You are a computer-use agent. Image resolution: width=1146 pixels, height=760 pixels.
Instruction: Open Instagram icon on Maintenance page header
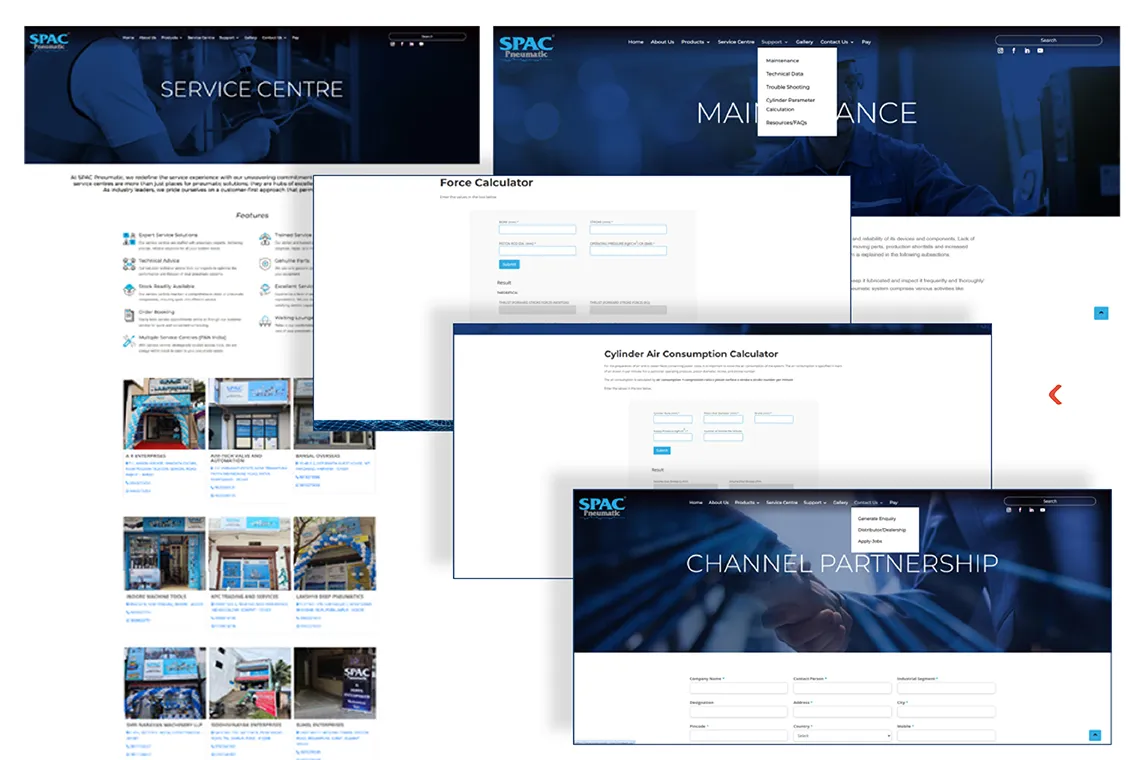[1000, 50]
